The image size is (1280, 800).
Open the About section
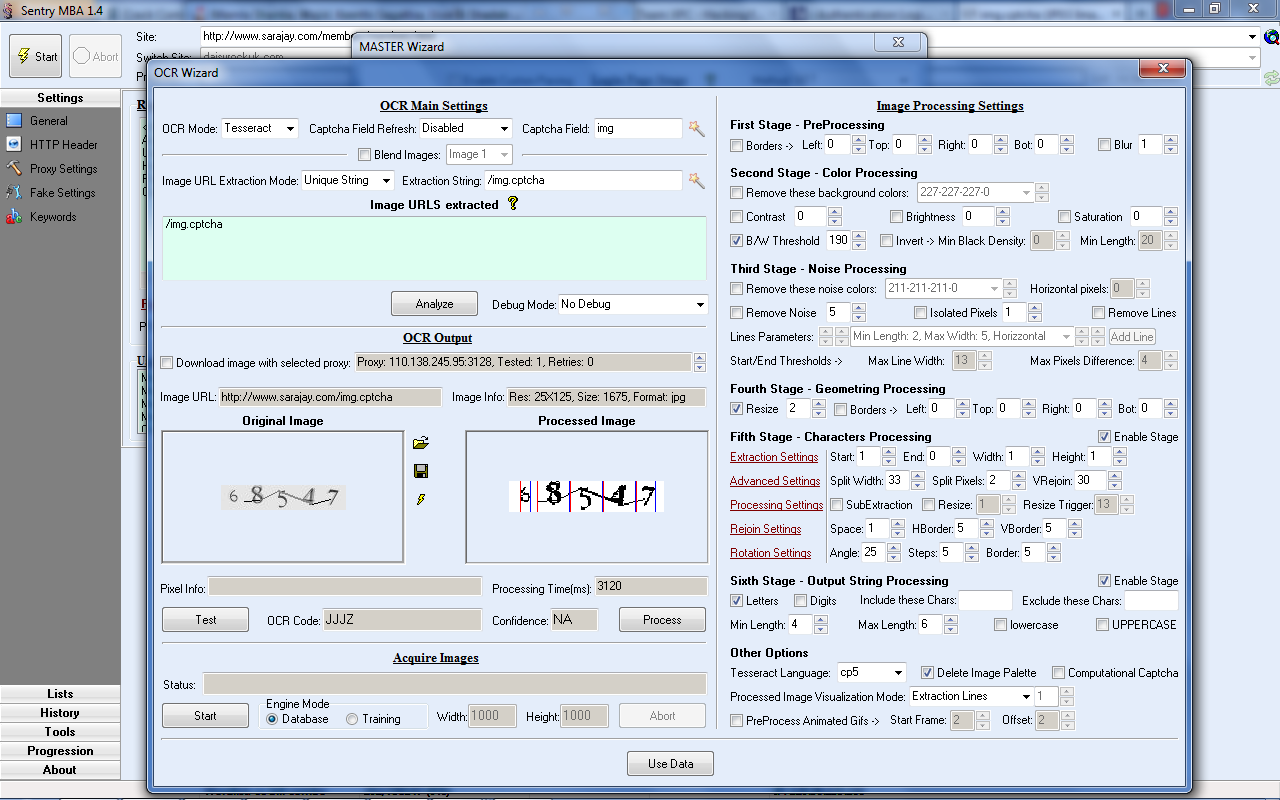(60, 770)
